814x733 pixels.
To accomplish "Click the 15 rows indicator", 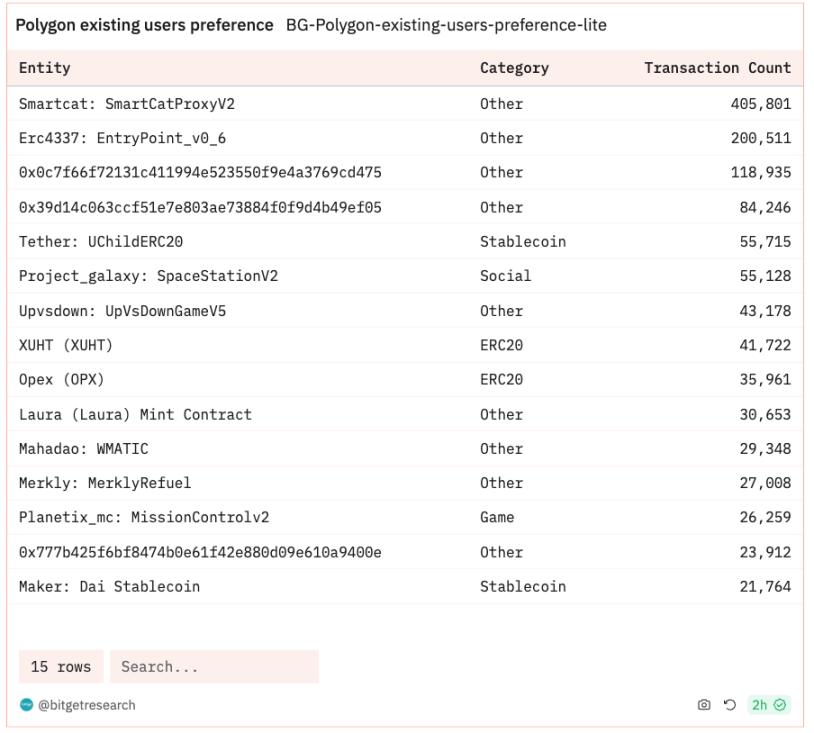I will pyautogui.click(x=61, y=667).
